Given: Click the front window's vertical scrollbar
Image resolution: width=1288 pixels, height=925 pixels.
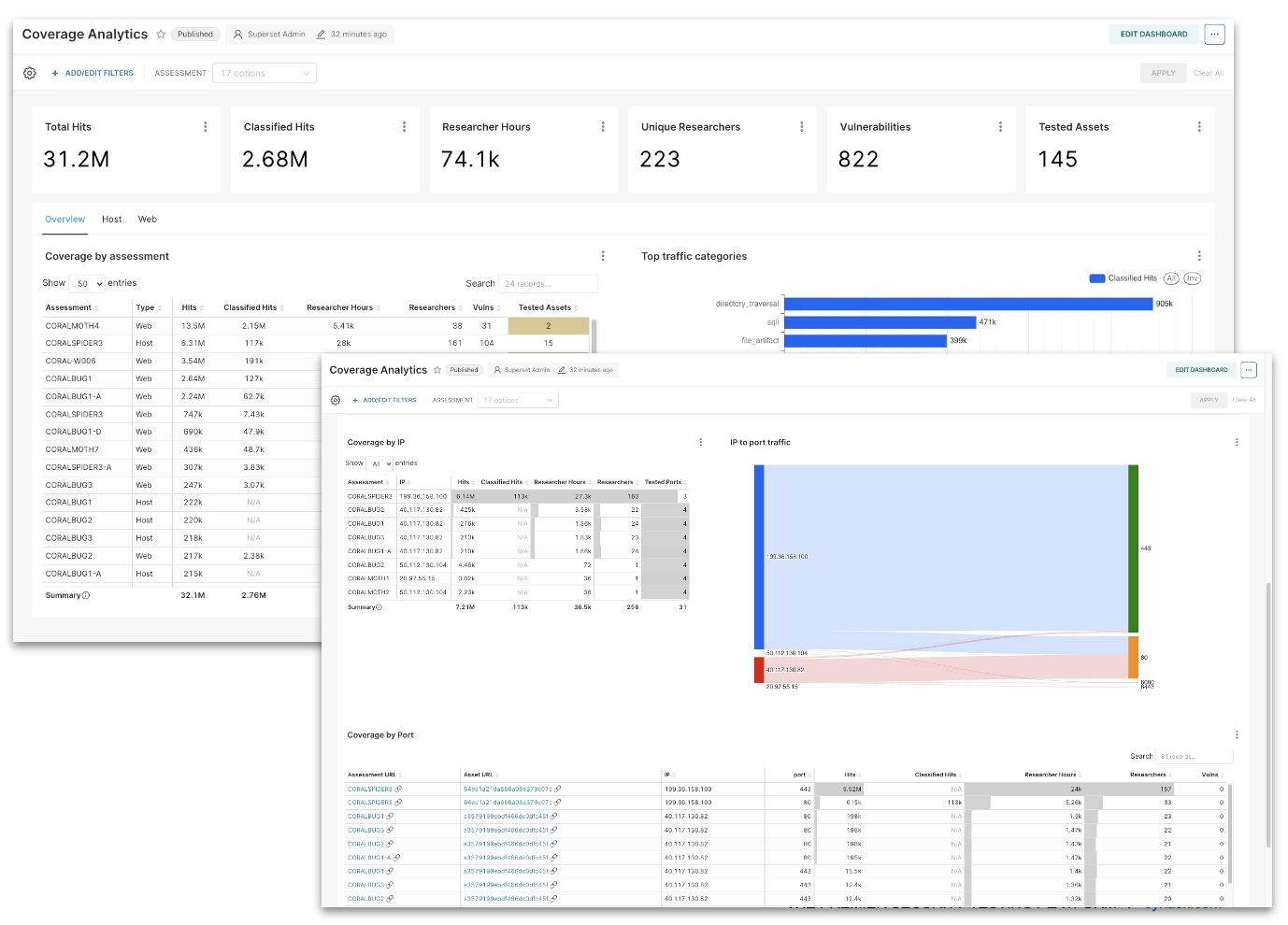Looking at the screenshot, I should 1268,715.
